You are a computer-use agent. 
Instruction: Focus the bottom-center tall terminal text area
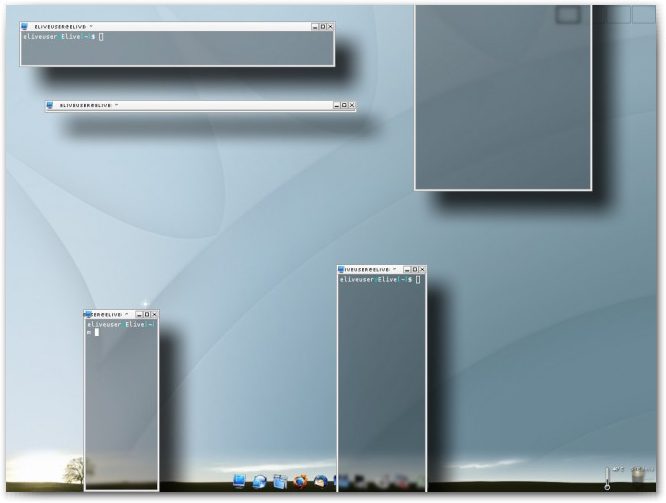coord(381,380)
